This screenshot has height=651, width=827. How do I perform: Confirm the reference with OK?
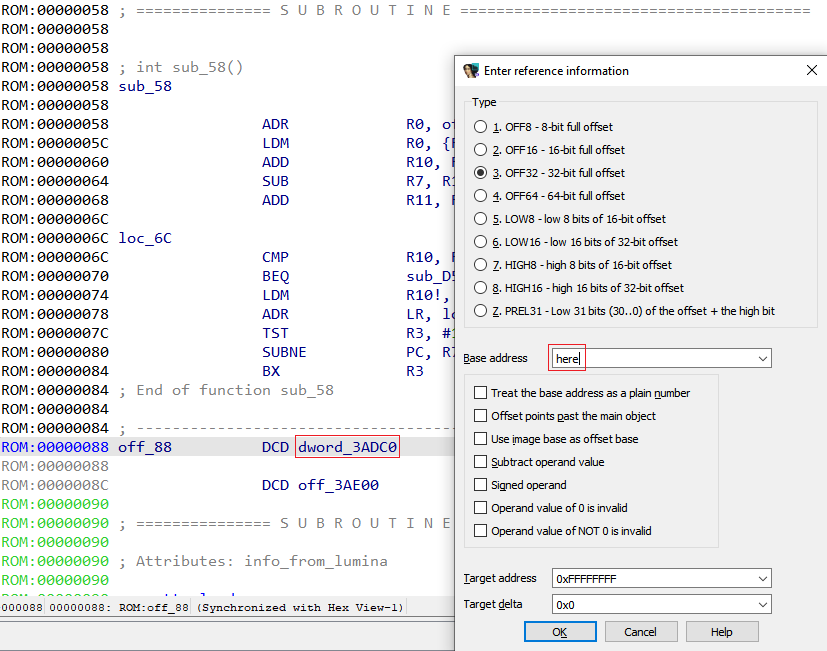click(559, 631)
